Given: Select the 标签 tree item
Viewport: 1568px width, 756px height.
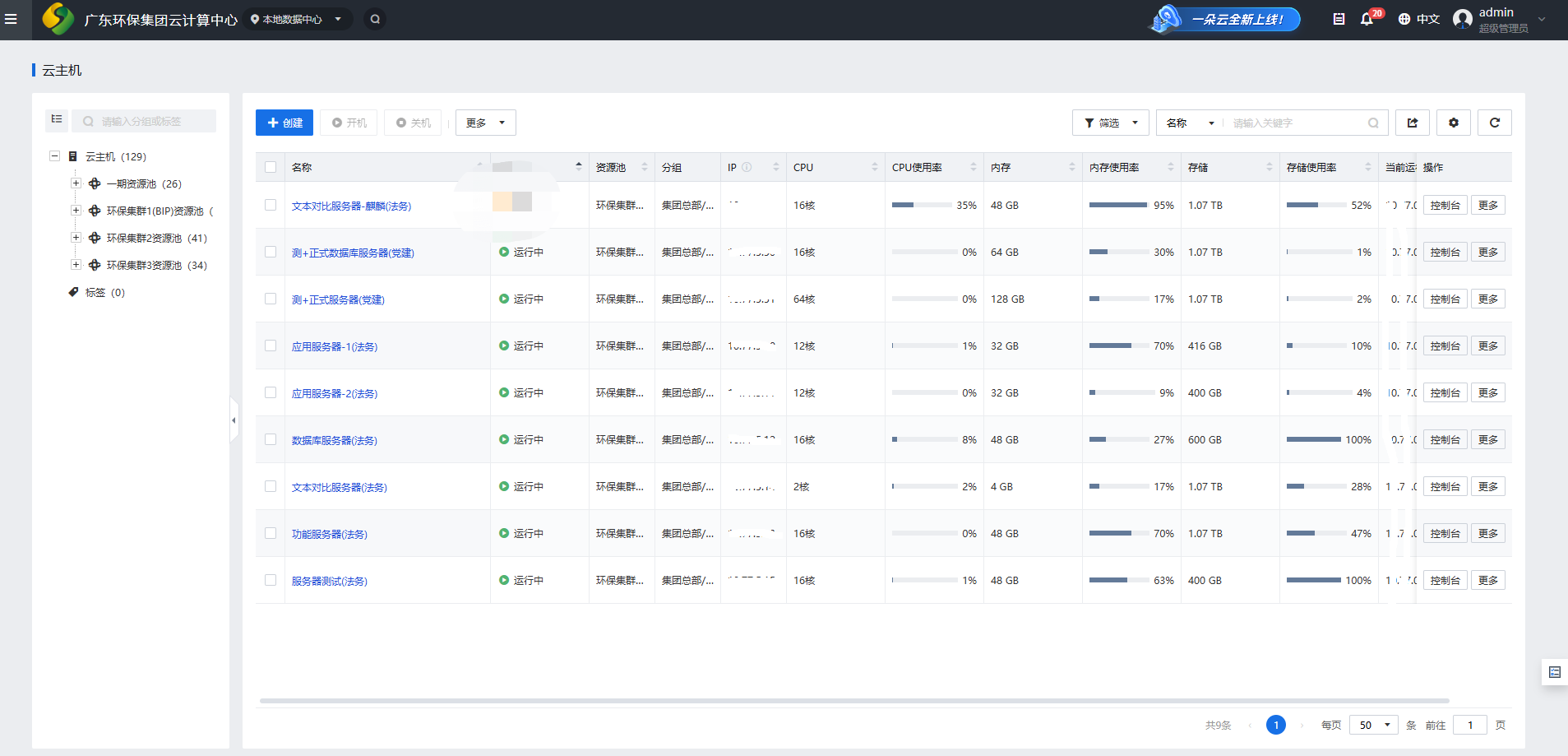Looking at the screenshot, I should (x=95, y=293).
